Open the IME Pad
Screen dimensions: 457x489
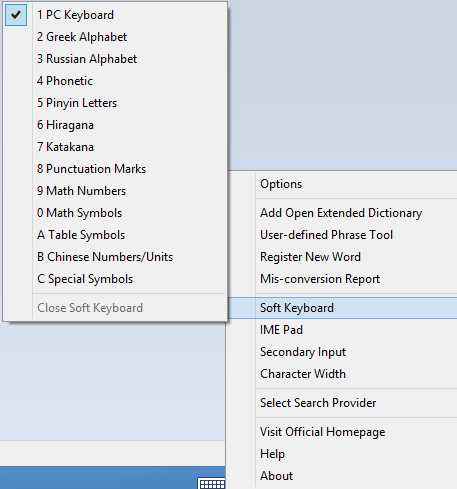pyautogui.click(x=342, y=330)
